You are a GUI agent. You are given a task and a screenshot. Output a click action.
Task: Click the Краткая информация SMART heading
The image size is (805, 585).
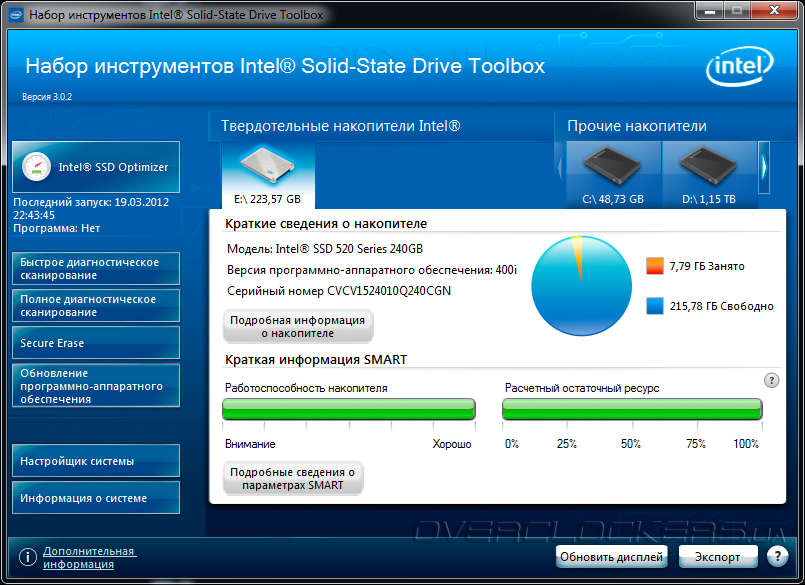[x=316, y=360]
